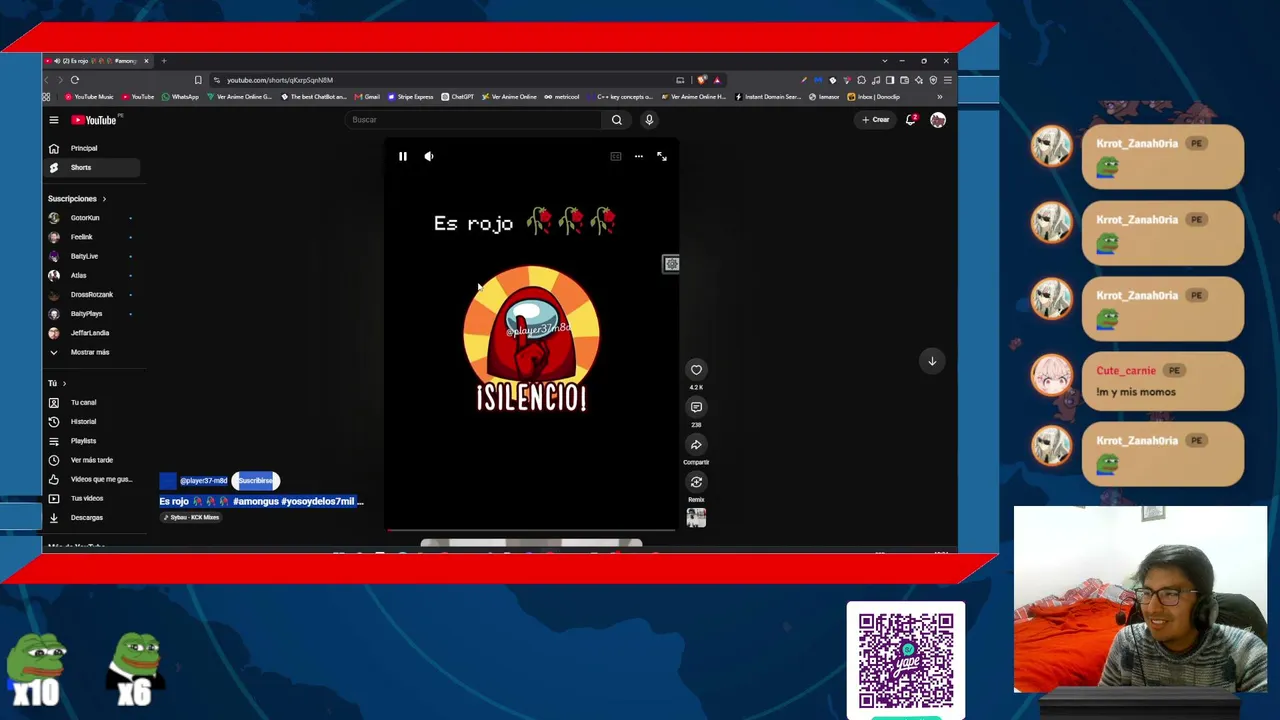The image size is (1280, 720).
Task: Submit search with magnifier icon
Action: (617, 120)
